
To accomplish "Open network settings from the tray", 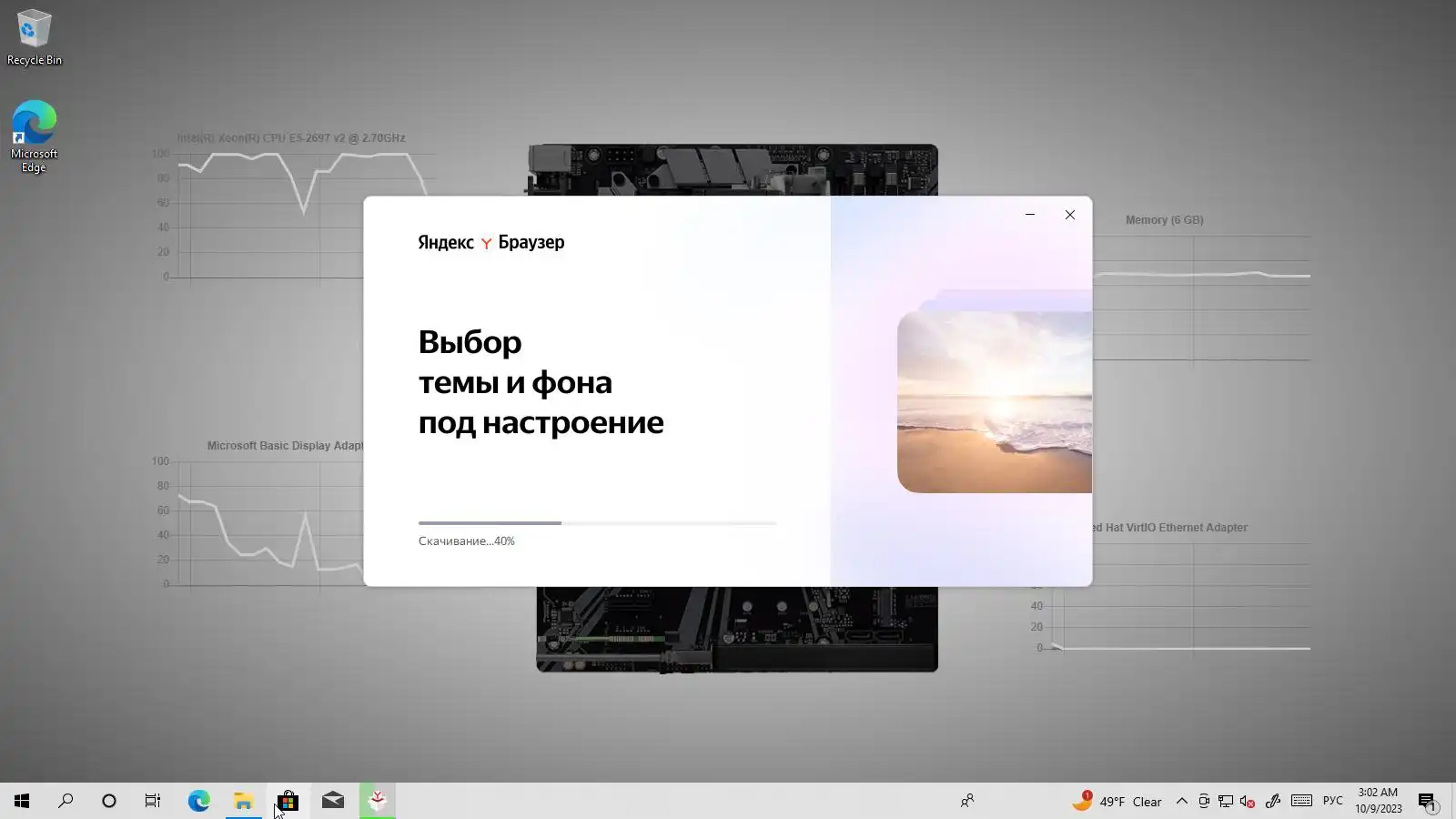I will point(1226,801).
